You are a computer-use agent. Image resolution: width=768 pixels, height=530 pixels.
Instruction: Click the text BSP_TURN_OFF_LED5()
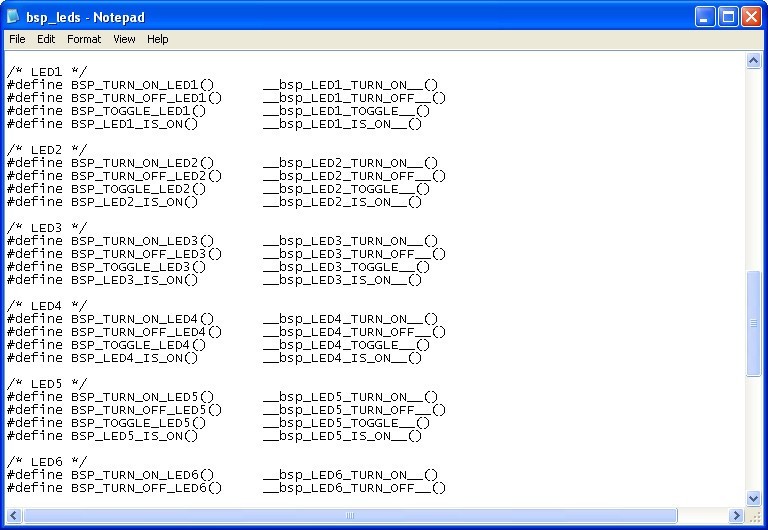tap(146, 410)
